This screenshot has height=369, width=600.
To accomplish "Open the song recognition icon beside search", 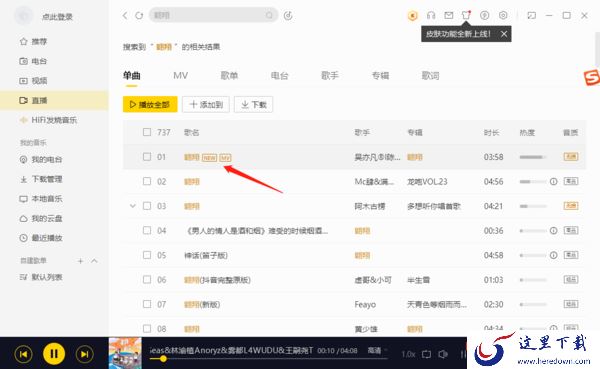I will tap(288, 16).
